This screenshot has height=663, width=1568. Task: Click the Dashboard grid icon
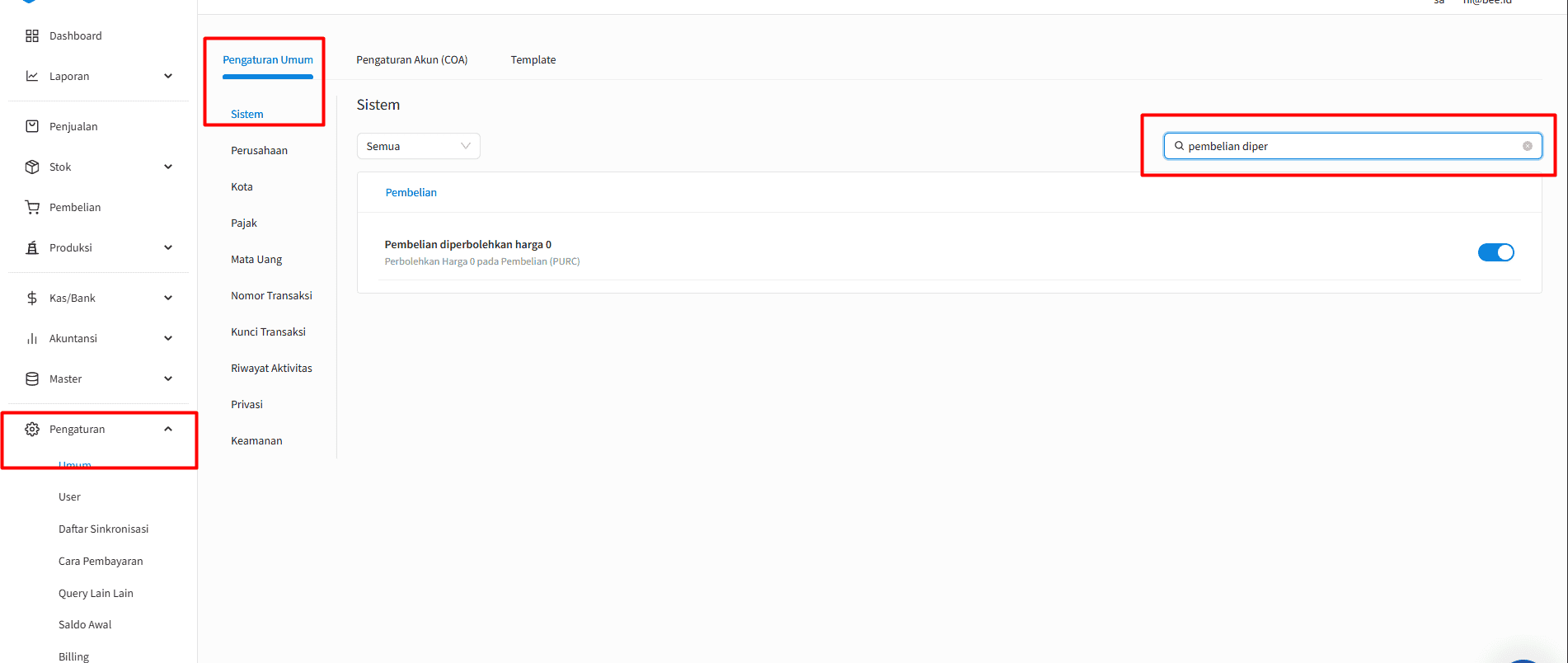pyautogui.click(x=32, y=35)
